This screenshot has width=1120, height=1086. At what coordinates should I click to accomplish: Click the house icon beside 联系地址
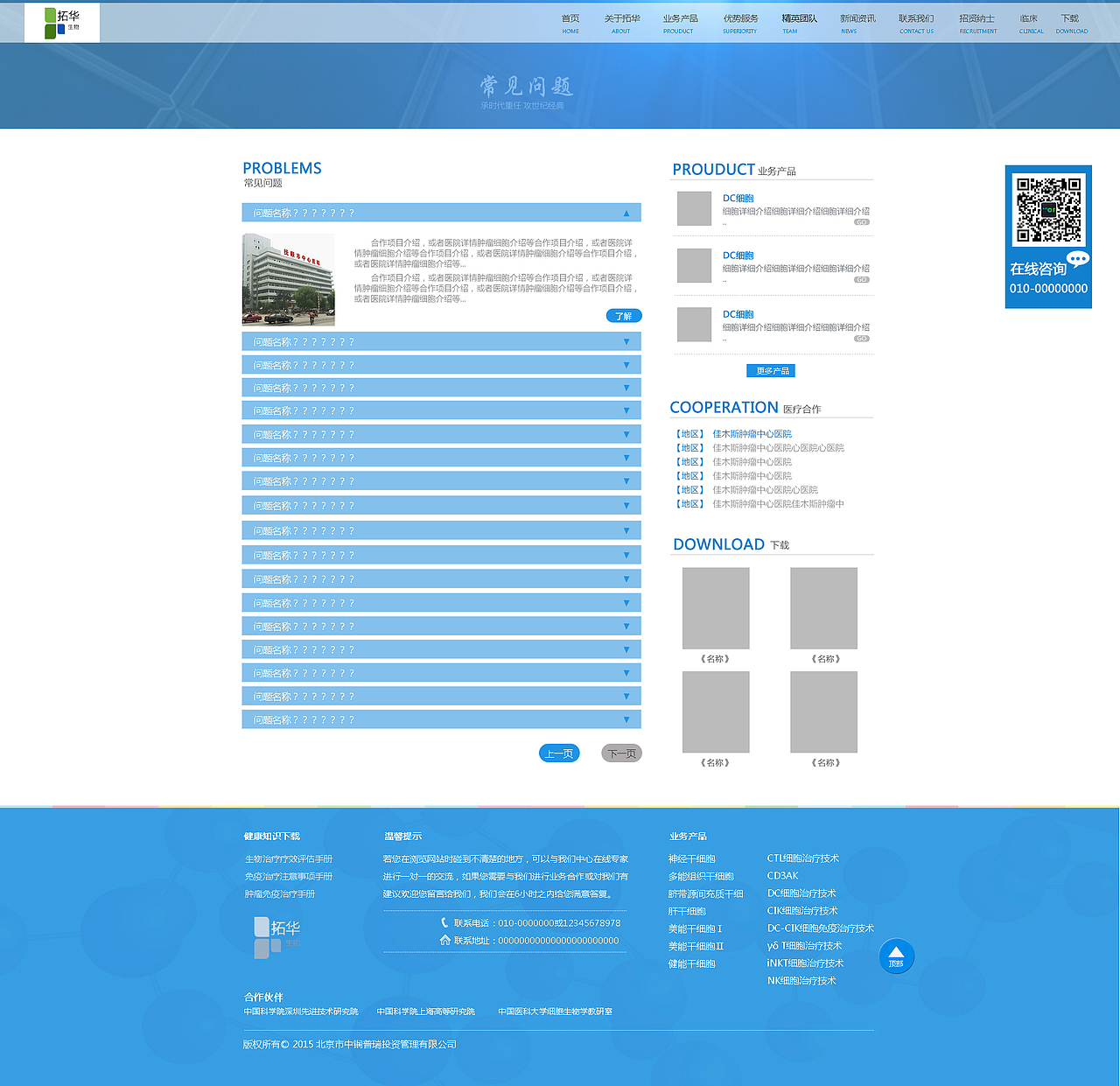pyautogui.click(x=444, y=940)
